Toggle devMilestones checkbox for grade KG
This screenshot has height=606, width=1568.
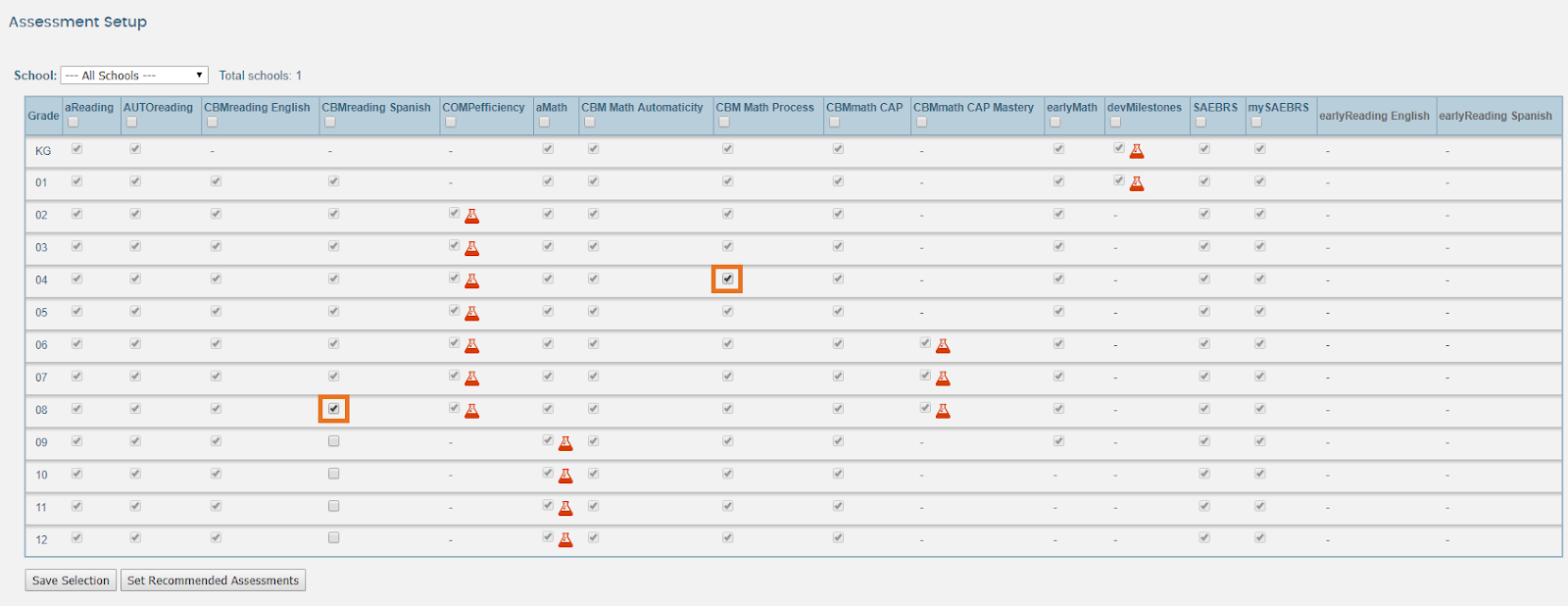pyautogui.click(x=1118, y=148)
